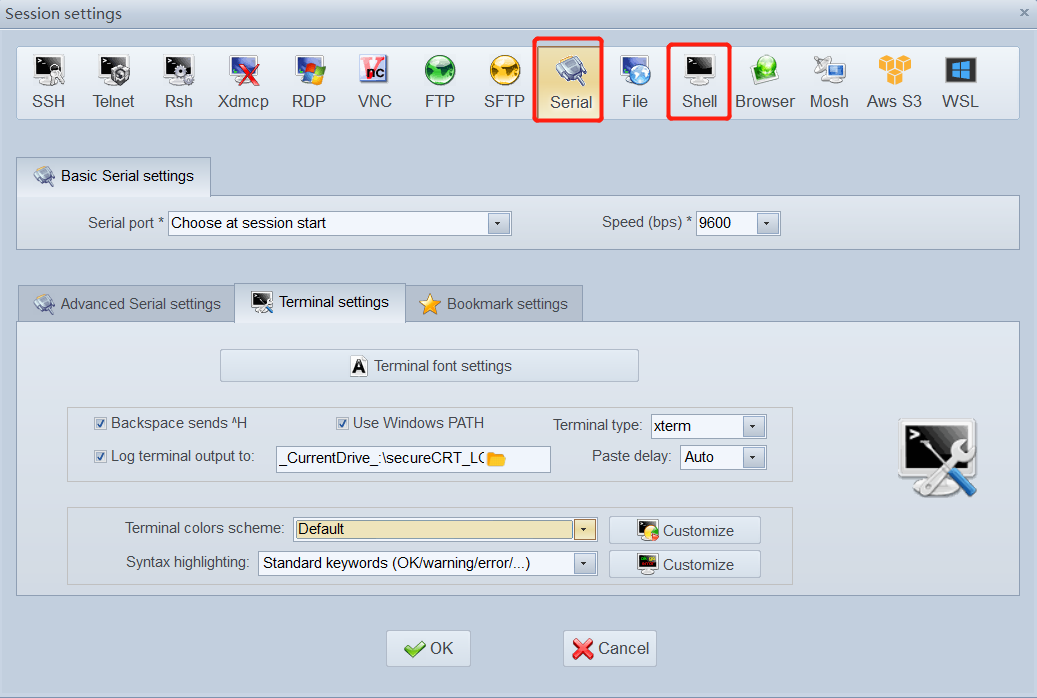Disable Log terminal output checkbox
This screenshot has height=698, width=1037.
tap(101, 457)
